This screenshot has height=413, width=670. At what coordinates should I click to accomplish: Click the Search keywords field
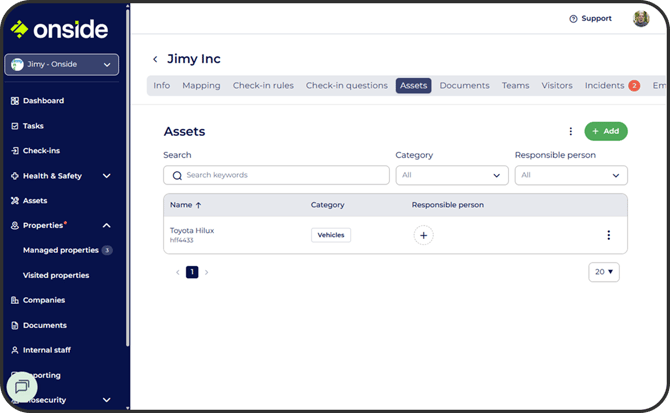pyautogui.click(x=276, y=175)
